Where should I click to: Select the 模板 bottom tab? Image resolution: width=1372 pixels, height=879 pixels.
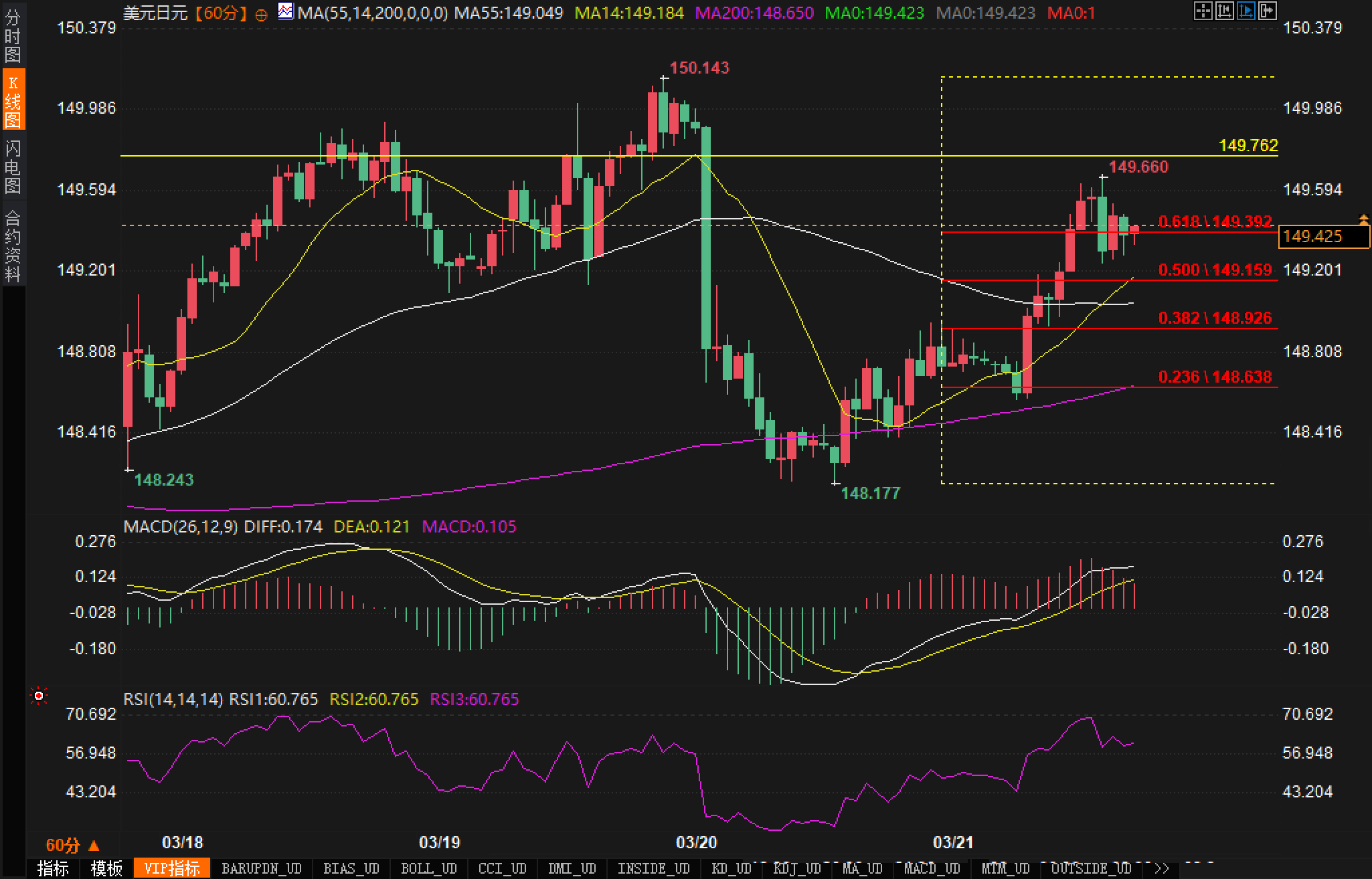tap(106, 868)
